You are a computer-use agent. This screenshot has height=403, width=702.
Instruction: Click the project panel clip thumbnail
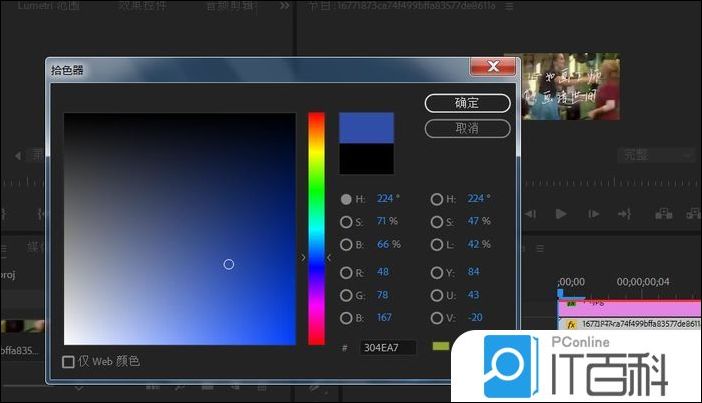[x=22, y=326]
